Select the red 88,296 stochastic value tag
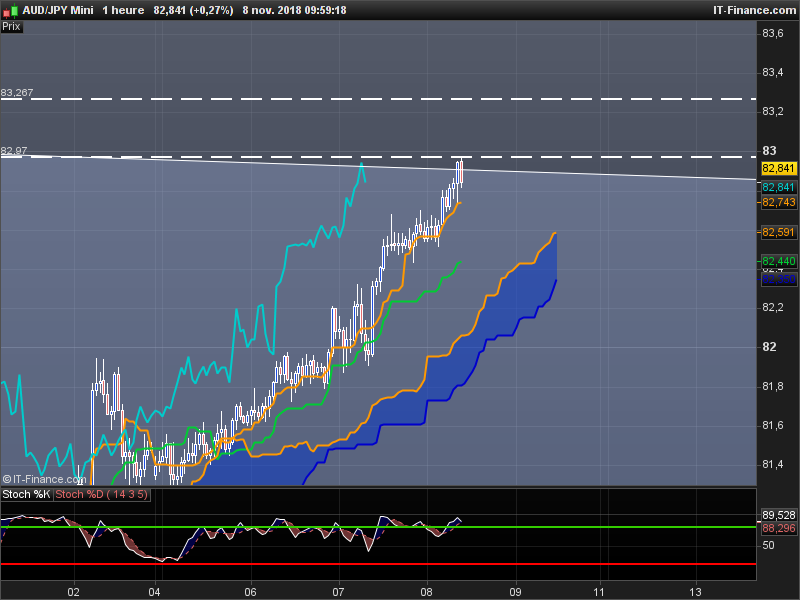800x600 pixels. (x=779, y=529)
